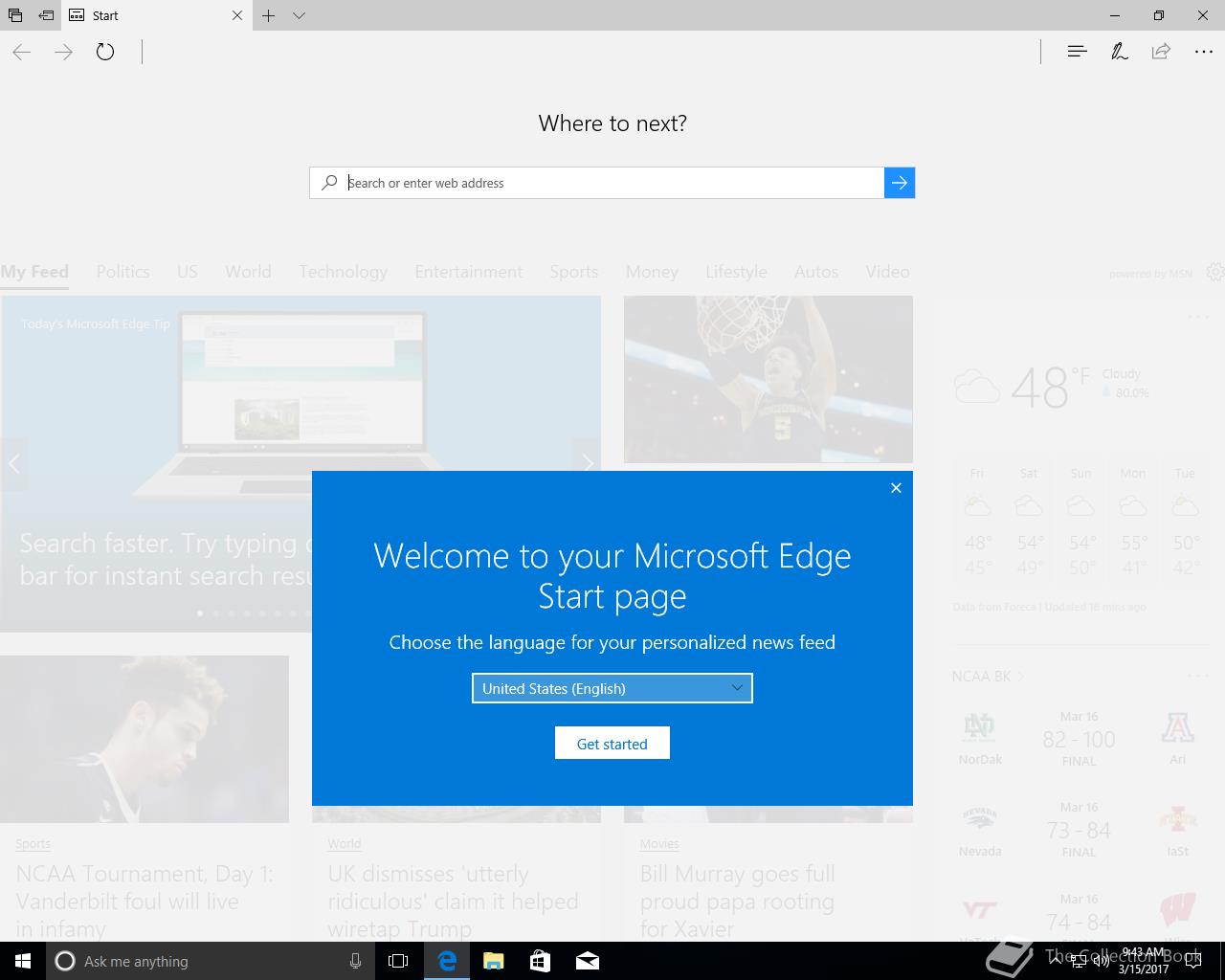Screen dimensions: 1225x980
Task: Open Task View from the taskbar
Action: coord(398,961)
